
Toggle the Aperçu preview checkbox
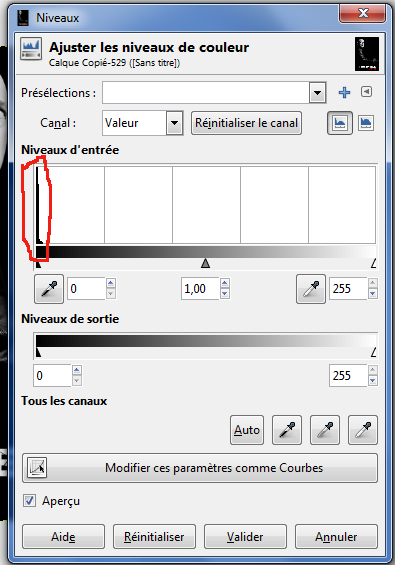29,501
